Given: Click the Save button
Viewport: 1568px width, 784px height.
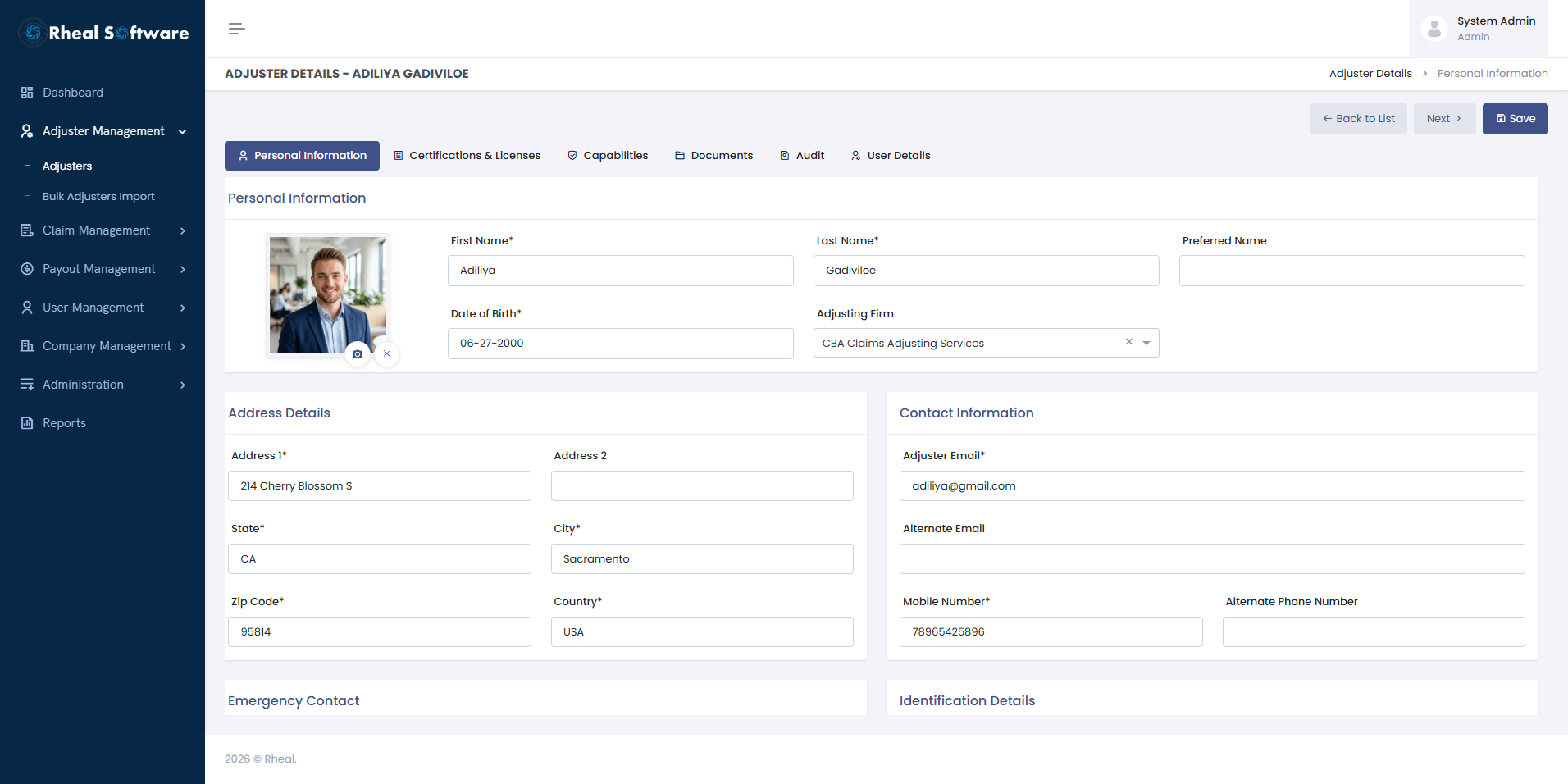Looking at the screenshot, I should 1515,119.
